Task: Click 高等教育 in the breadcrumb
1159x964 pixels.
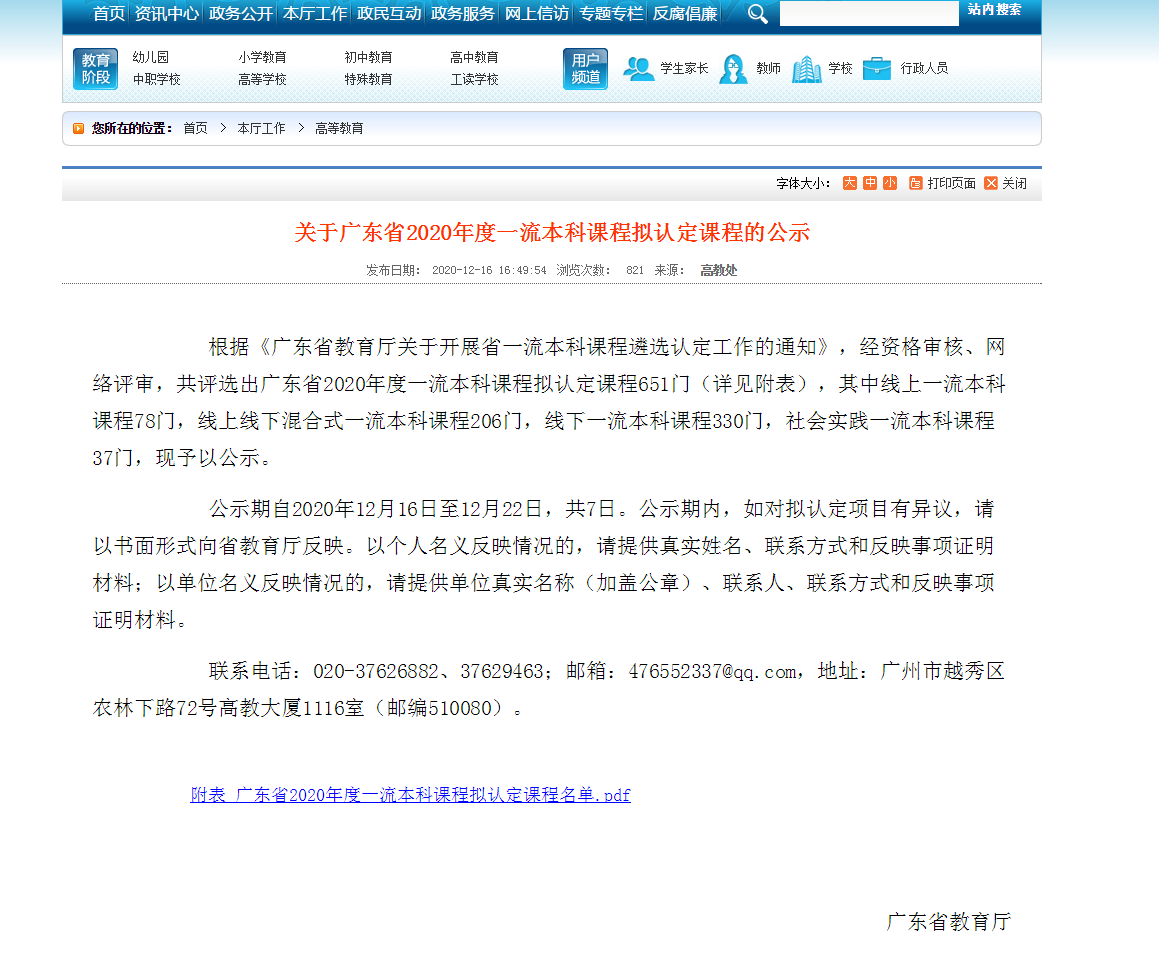Action: (339, 128)
